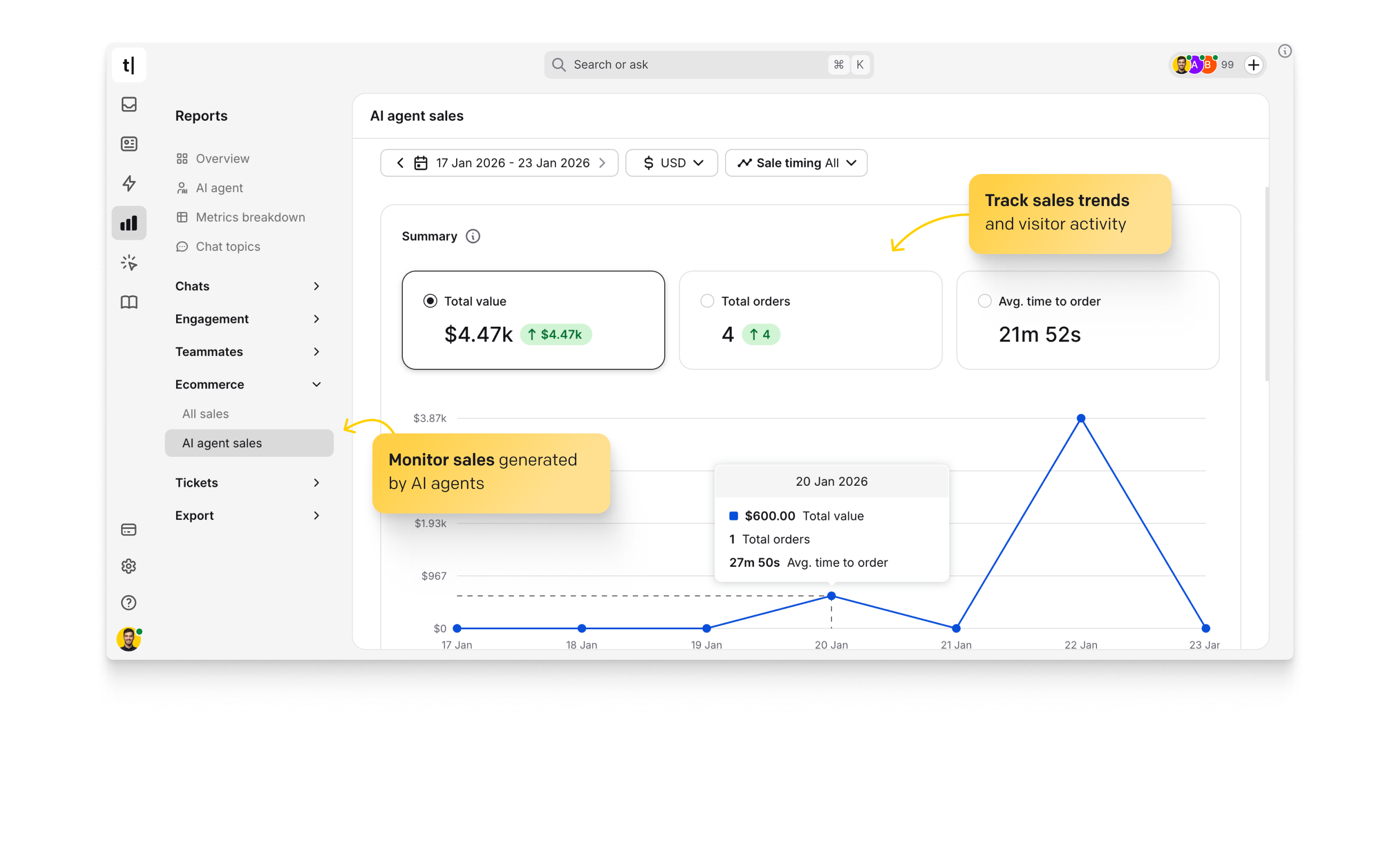This screenshot has height=854, width=1400.
Task: Select the Total value radio button
Action: (x=430, y=301)
